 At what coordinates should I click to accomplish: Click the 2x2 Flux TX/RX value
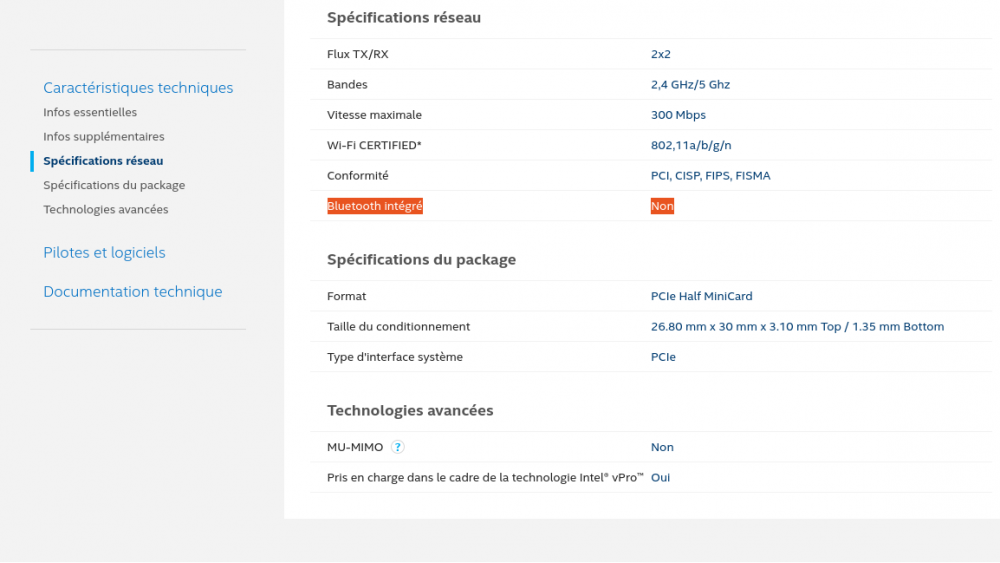pos(660,54)
